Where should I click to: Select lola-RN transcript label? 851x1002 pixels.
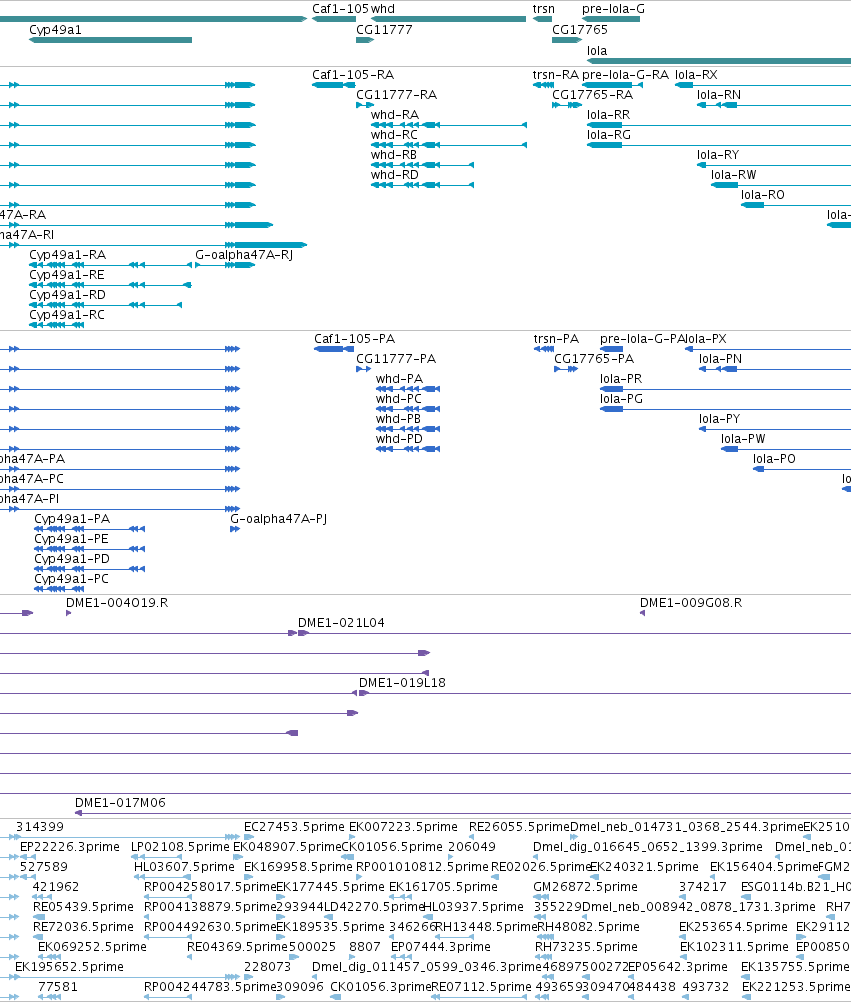pos(719,95)
